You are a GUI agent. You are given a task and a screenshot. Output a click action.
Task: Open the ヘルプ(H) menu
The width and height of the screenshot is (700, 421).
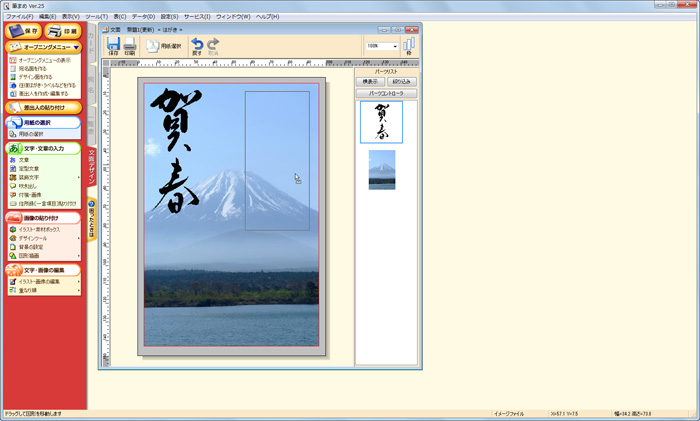click(267, 17)
